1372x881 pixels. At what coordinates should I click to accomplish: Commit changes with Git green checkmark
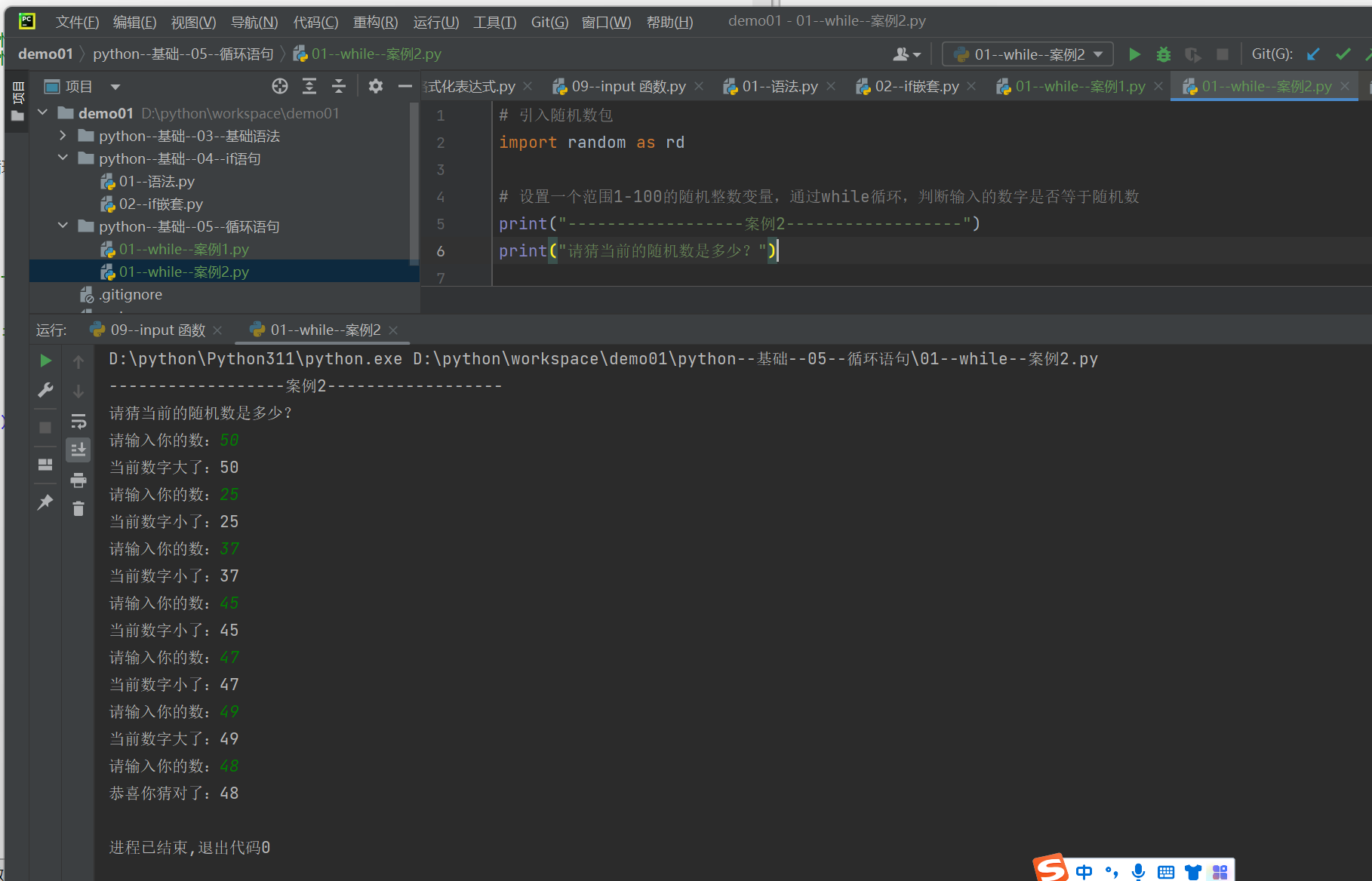[x=1343, y=54]
